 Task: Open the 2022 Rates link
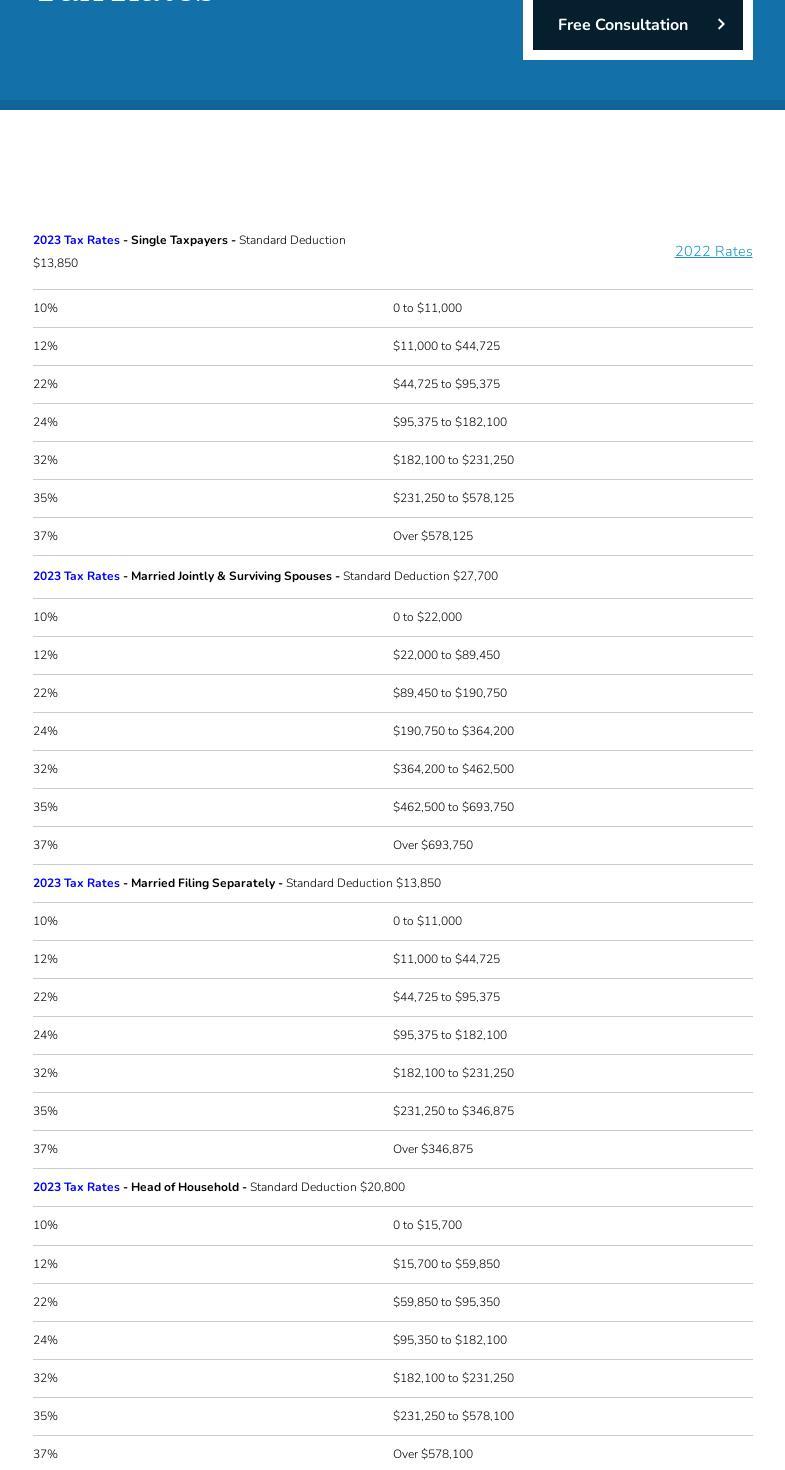[x=713, y=251]
